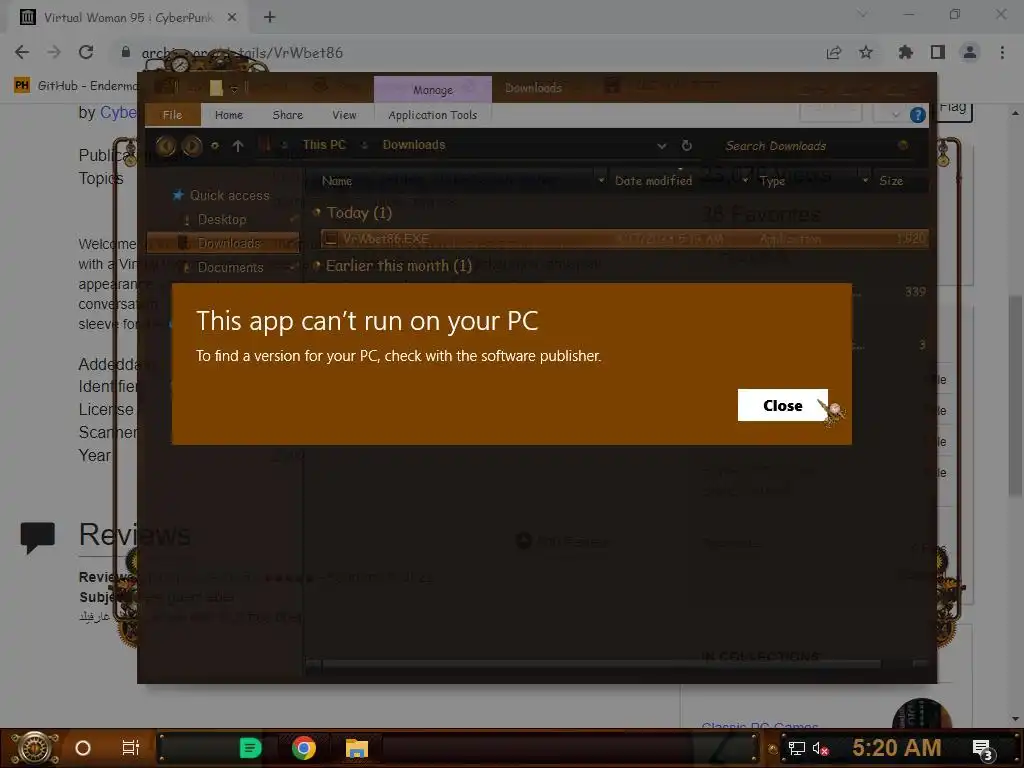
Task: Open a new Chrome tab
Action: (x=270, y=18)
